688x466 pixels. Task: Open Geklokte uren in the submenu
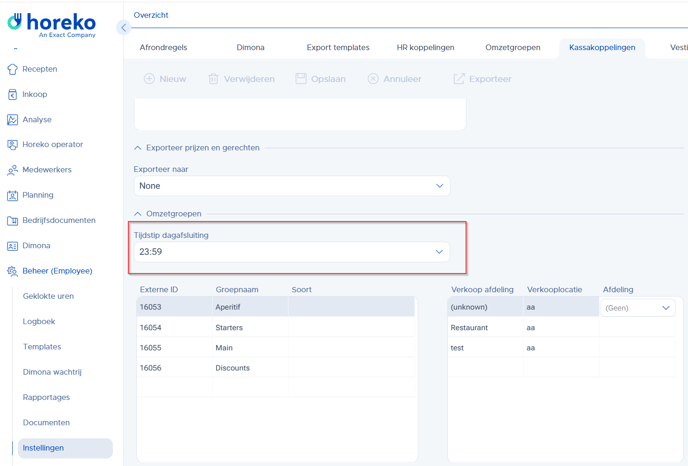tap(48, 296)
